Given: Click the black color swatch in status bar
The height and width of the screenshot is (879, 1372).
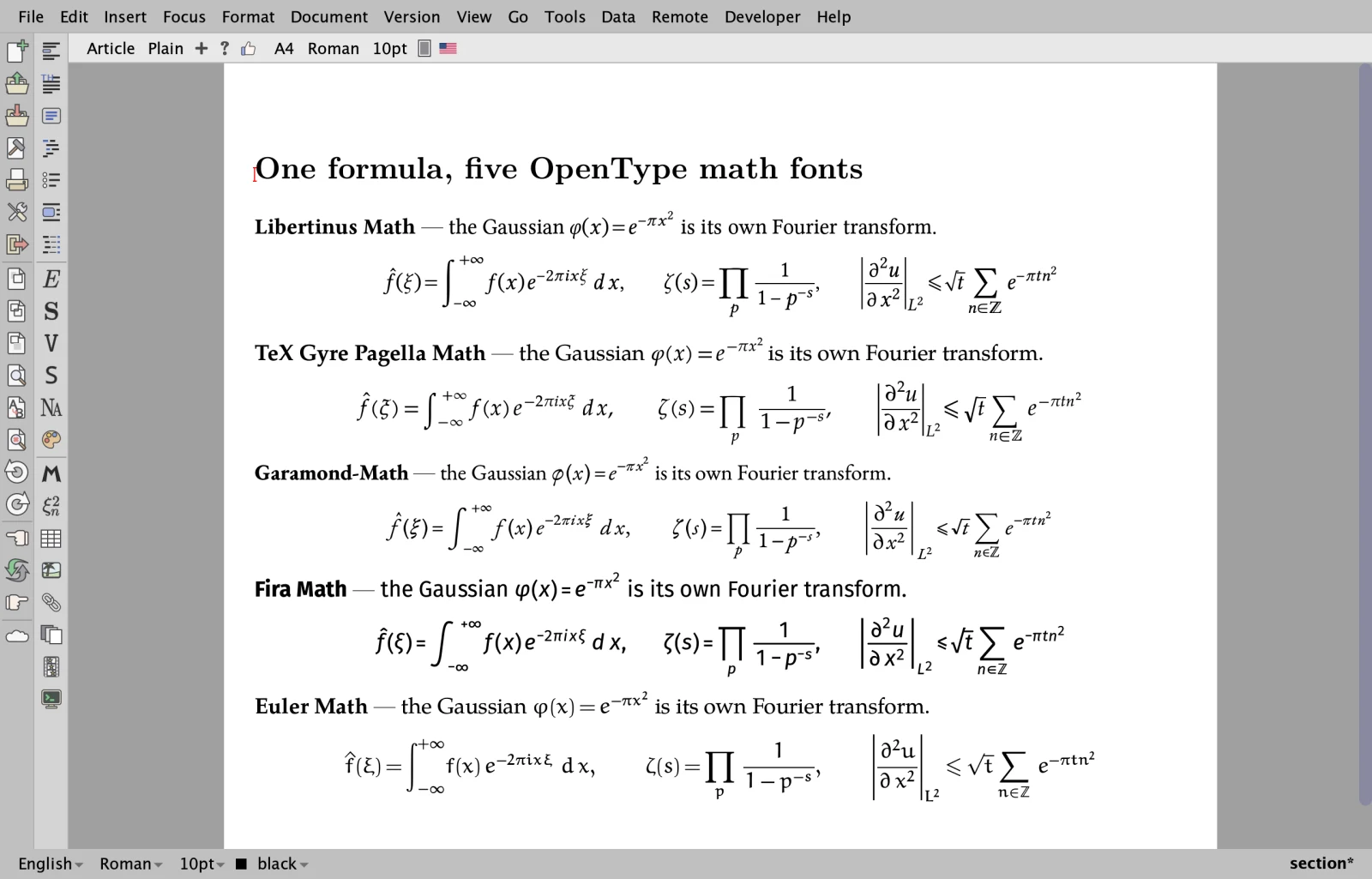Looking at the screenshot, I should coord(241,864).
